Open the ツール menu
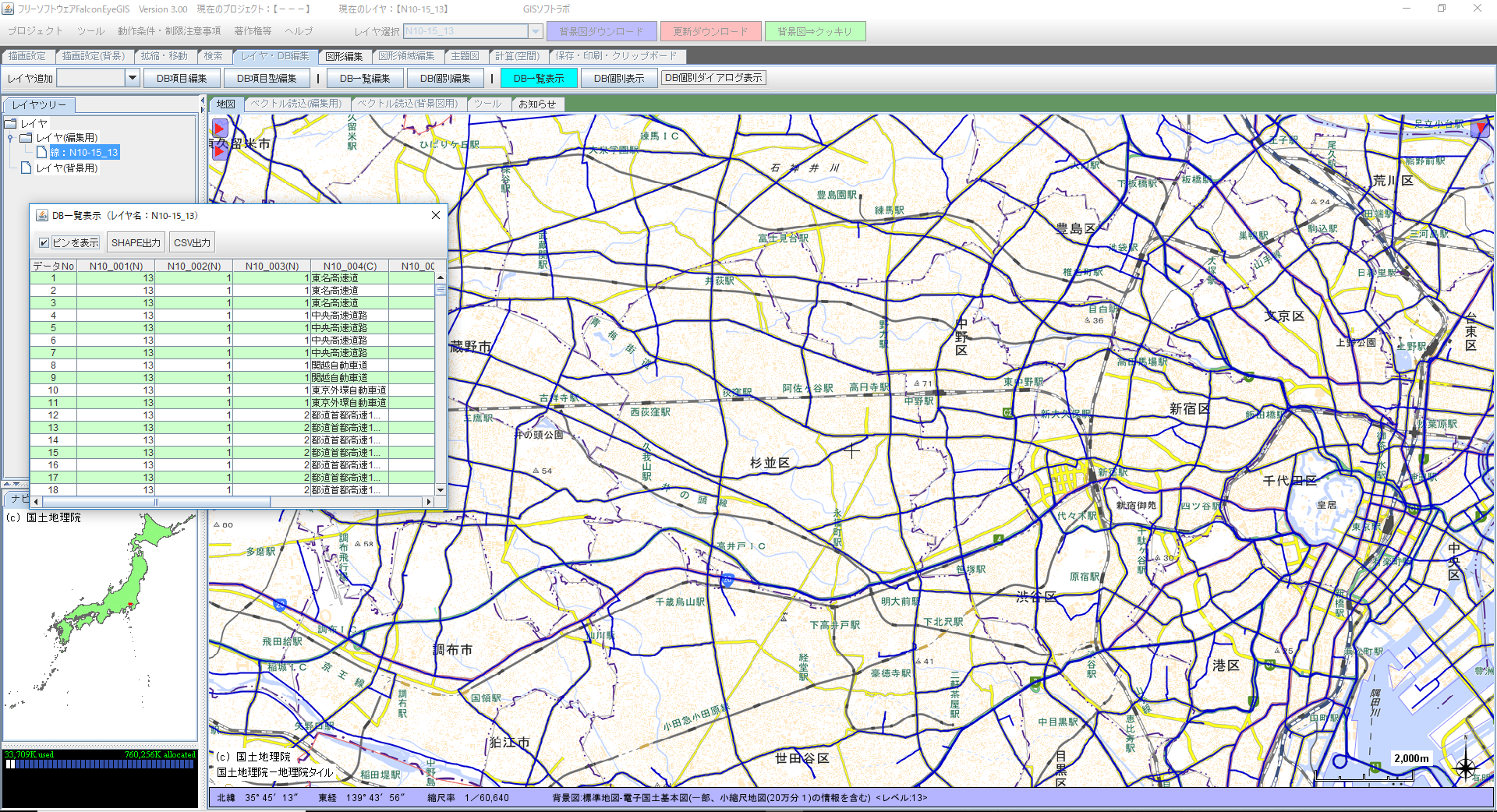The width and height of the screenshot is (1497, 812). coord(90,31)
